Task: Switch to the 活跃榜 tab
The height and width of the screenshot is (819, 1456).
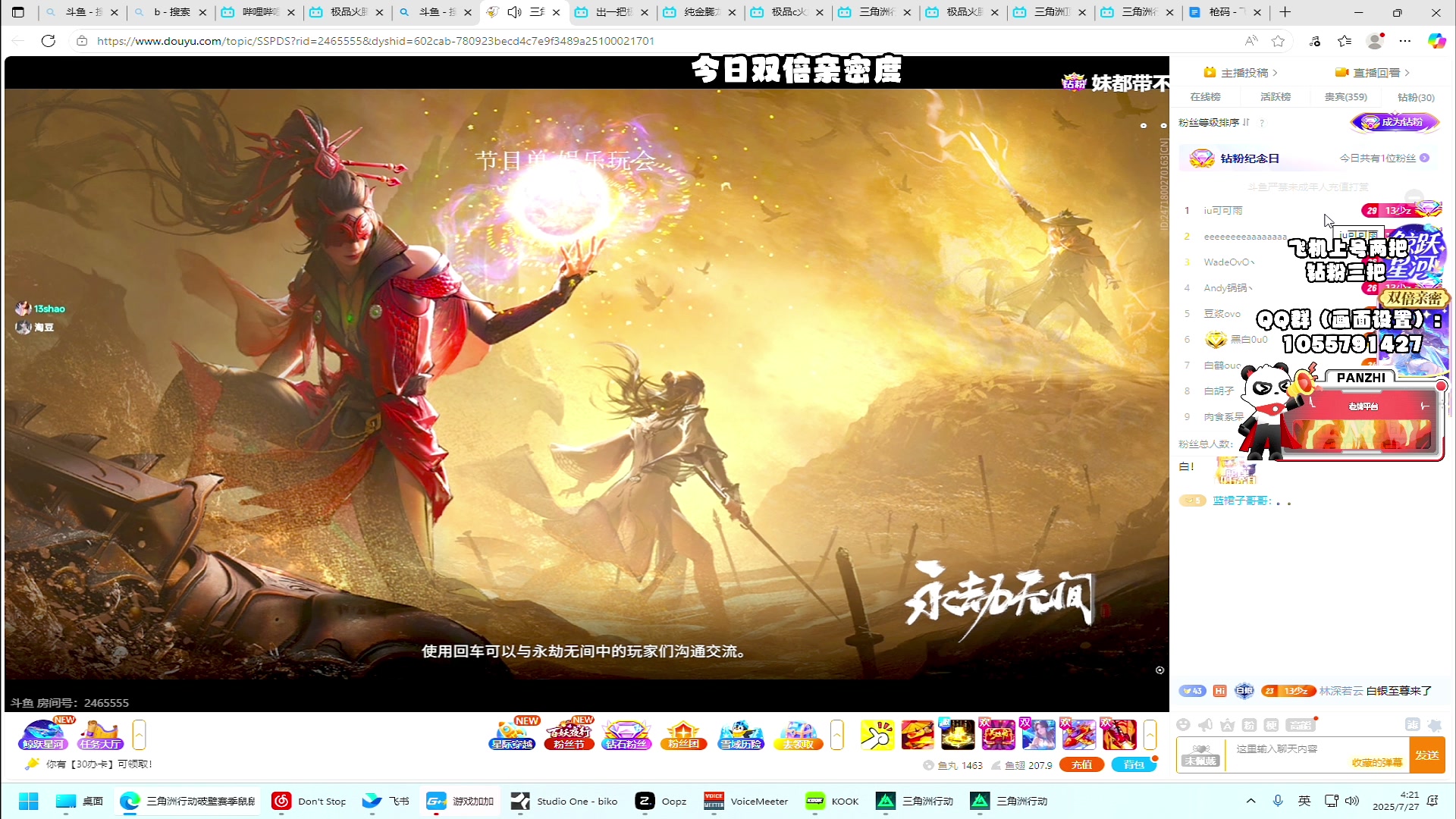Action: [1276, 97]
